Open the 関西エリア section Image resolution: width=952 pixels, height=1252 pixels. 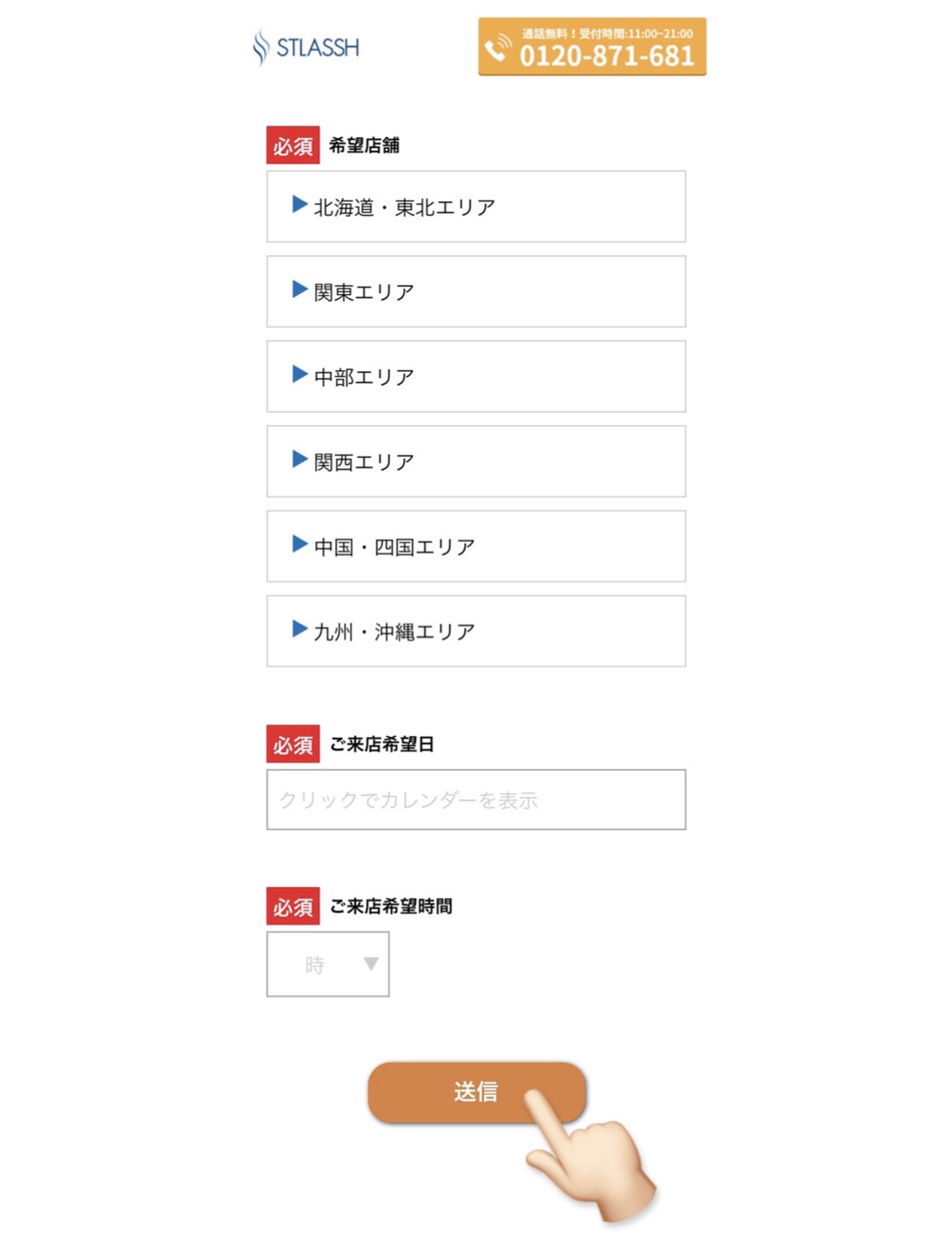click(476, 461)
